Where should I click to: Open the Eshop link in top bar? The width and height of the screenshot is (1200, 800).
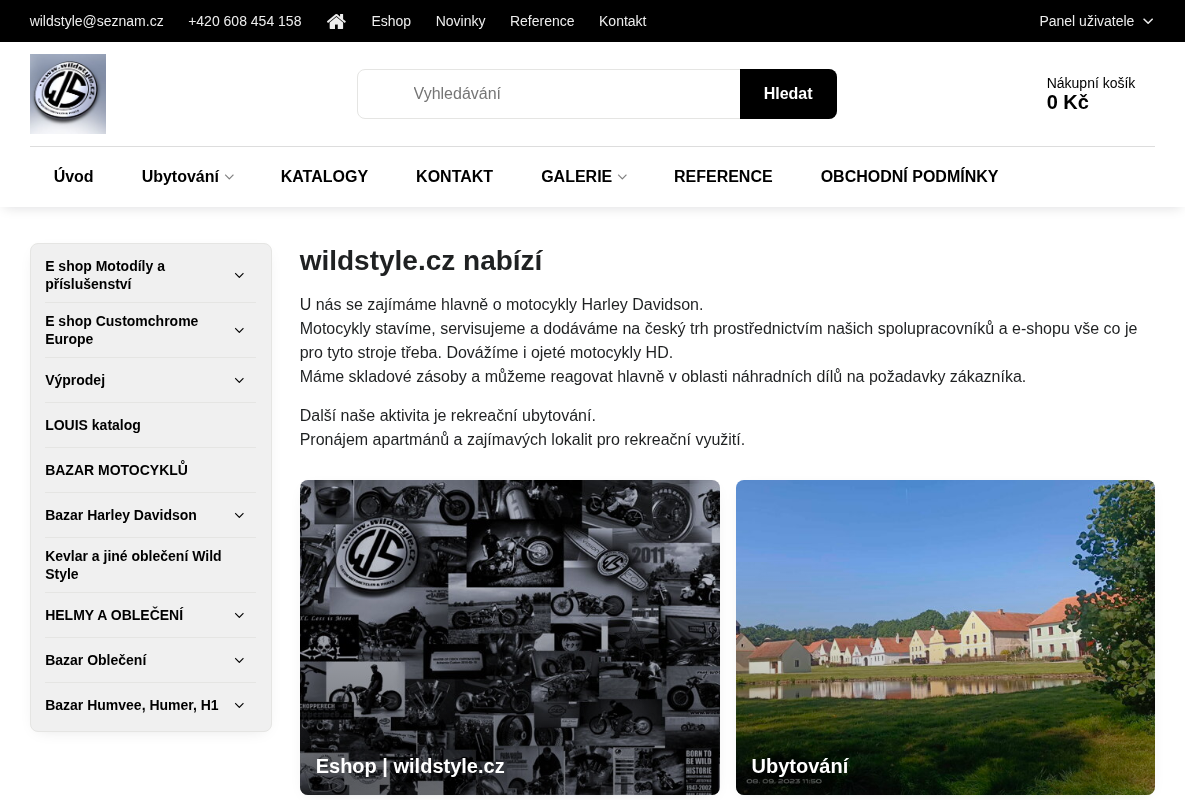[391, 21]
